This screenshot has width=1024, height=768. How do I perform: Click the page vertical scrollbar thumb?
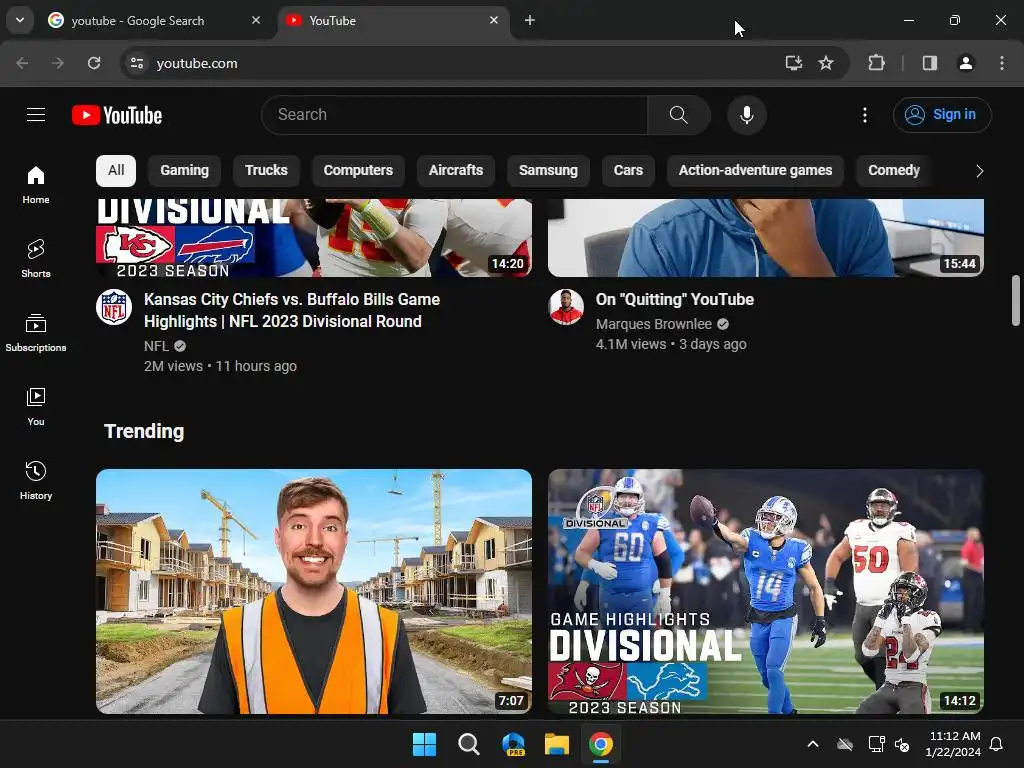pyautogui.click(x=1016, y=300)
